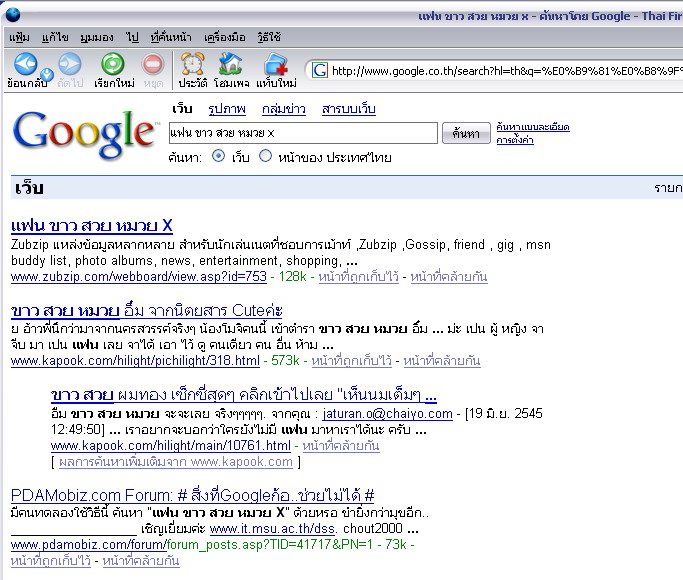The image size is (683, 580).
Task: Open www.pdamobiz.com/forum/ URL link
Action: coord(88,545)
